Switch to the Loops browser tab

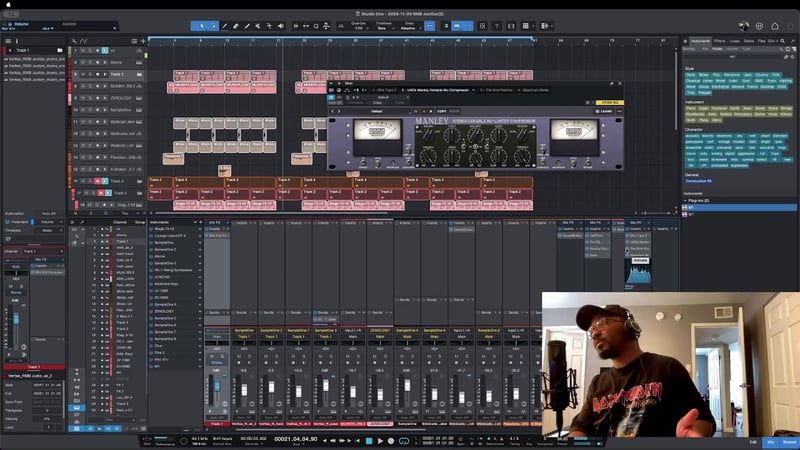pyautogui.click(x=734, y=41)
